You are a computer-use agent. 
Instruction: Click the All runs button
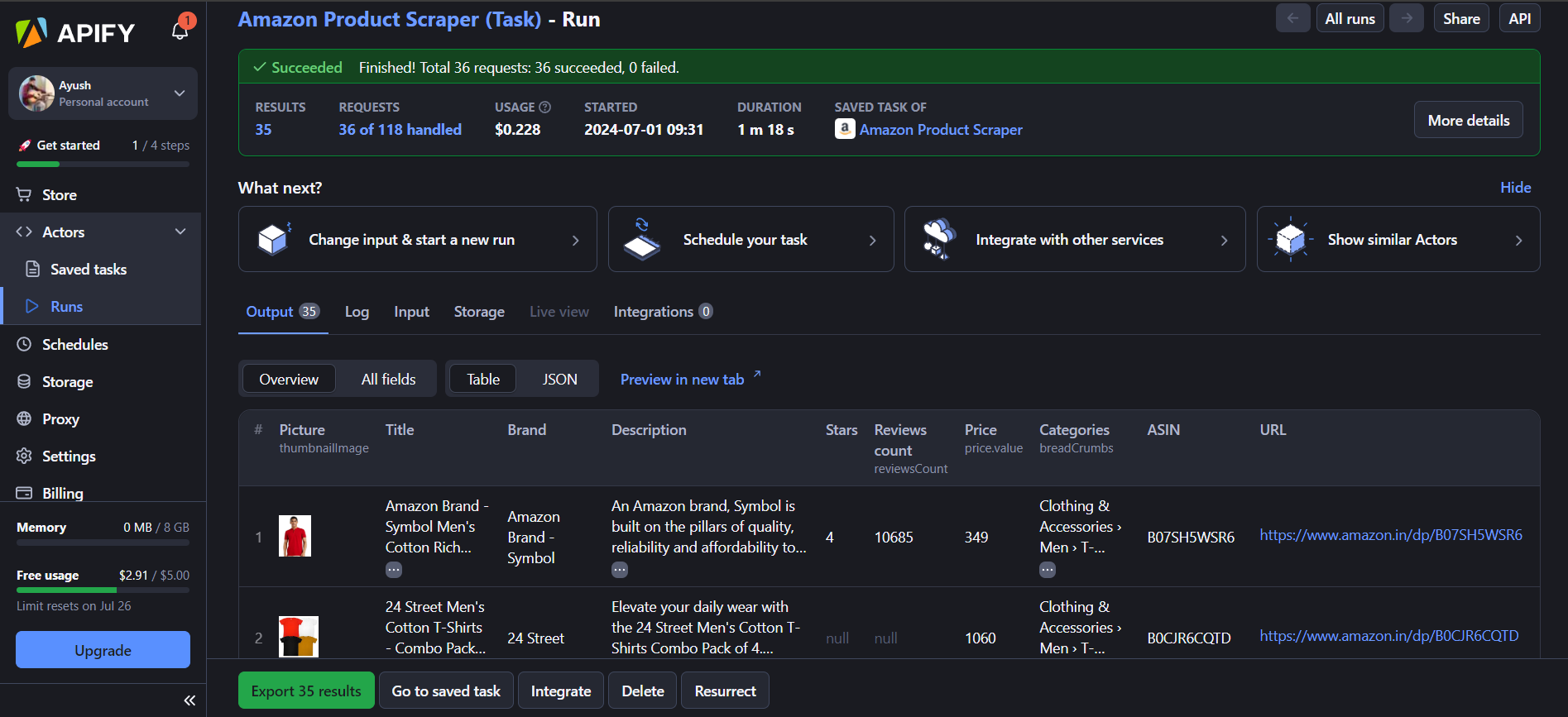(x=1350, y=18)
